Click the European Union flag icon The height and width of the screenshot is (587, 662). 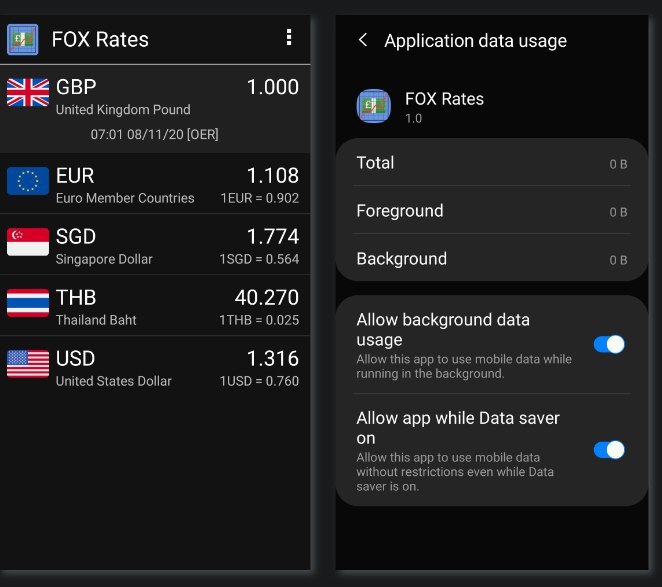28,181
